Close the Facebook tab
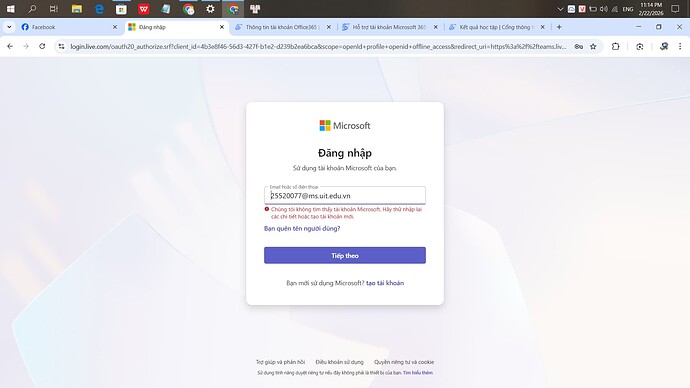The width and height of the screenshot is (690, 388). pyautogui.click(x=115, y=27)
